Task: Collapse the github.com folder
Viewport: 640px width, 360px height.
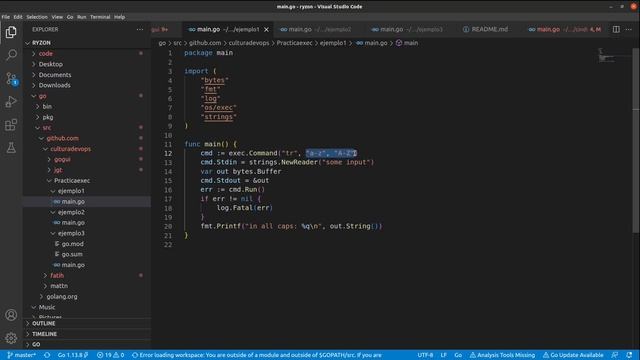Action: tap(87, 138)
